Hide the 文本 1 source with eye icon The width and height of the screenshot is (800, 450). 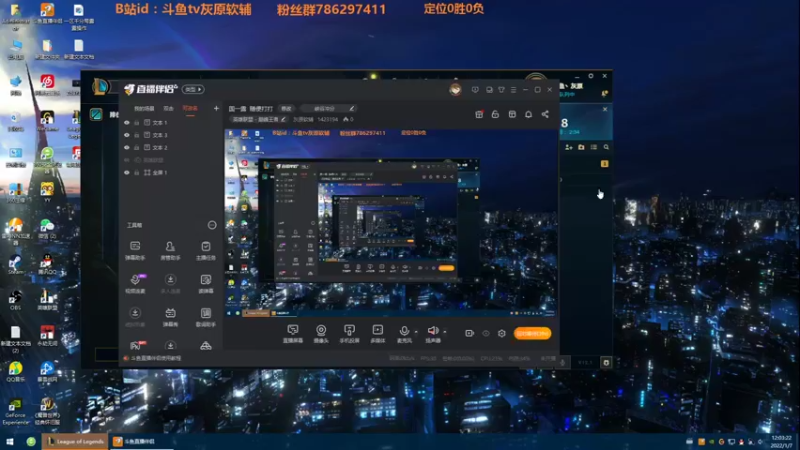pos(127,122)
